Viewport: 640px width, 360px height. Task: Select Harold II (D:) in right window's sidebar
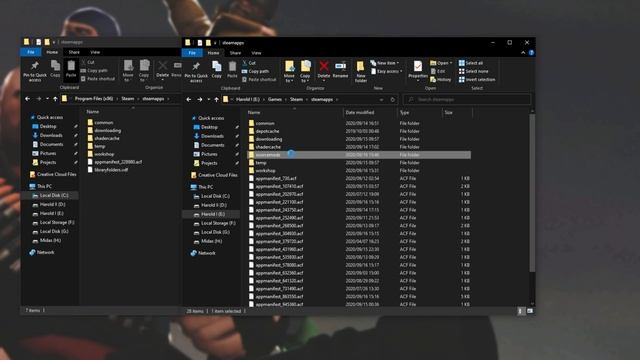(210, 205)
